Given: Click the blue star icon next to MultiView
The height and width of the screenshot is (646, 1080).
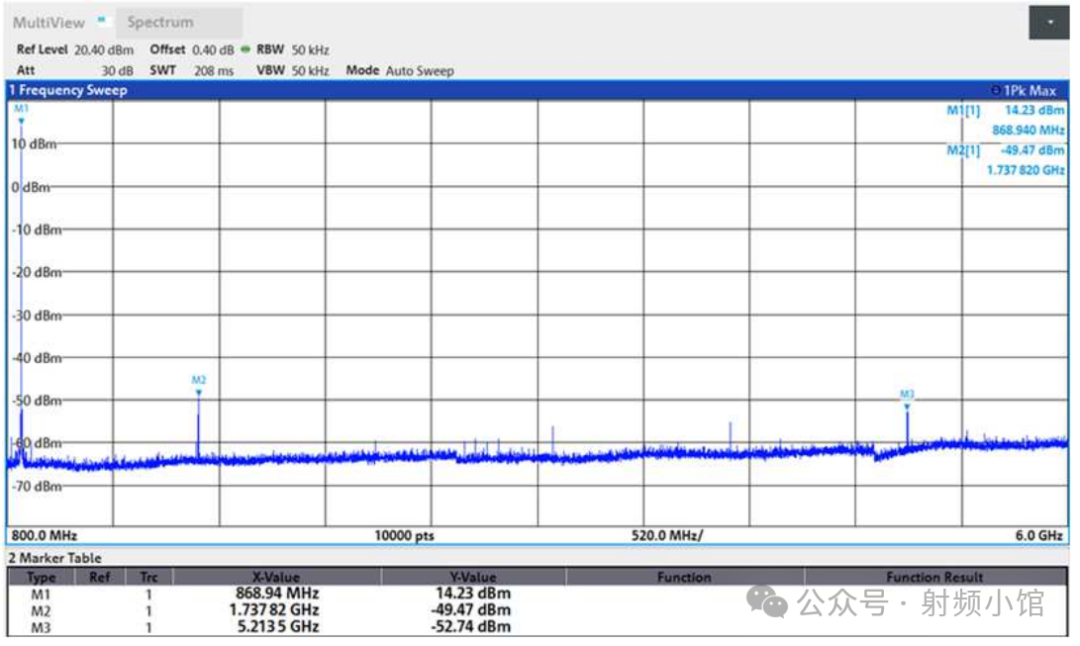Looking at the screenshot, I should click(x=101, y=20).
